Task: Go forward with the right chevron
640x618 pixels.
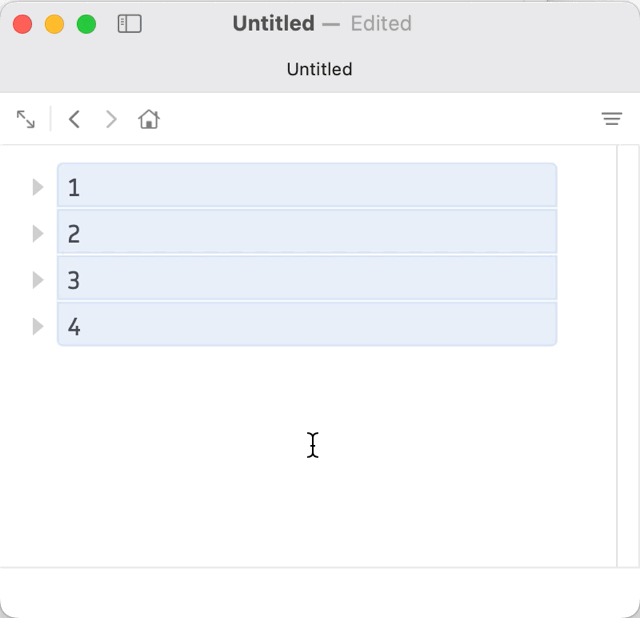Action: pos(111,120)
